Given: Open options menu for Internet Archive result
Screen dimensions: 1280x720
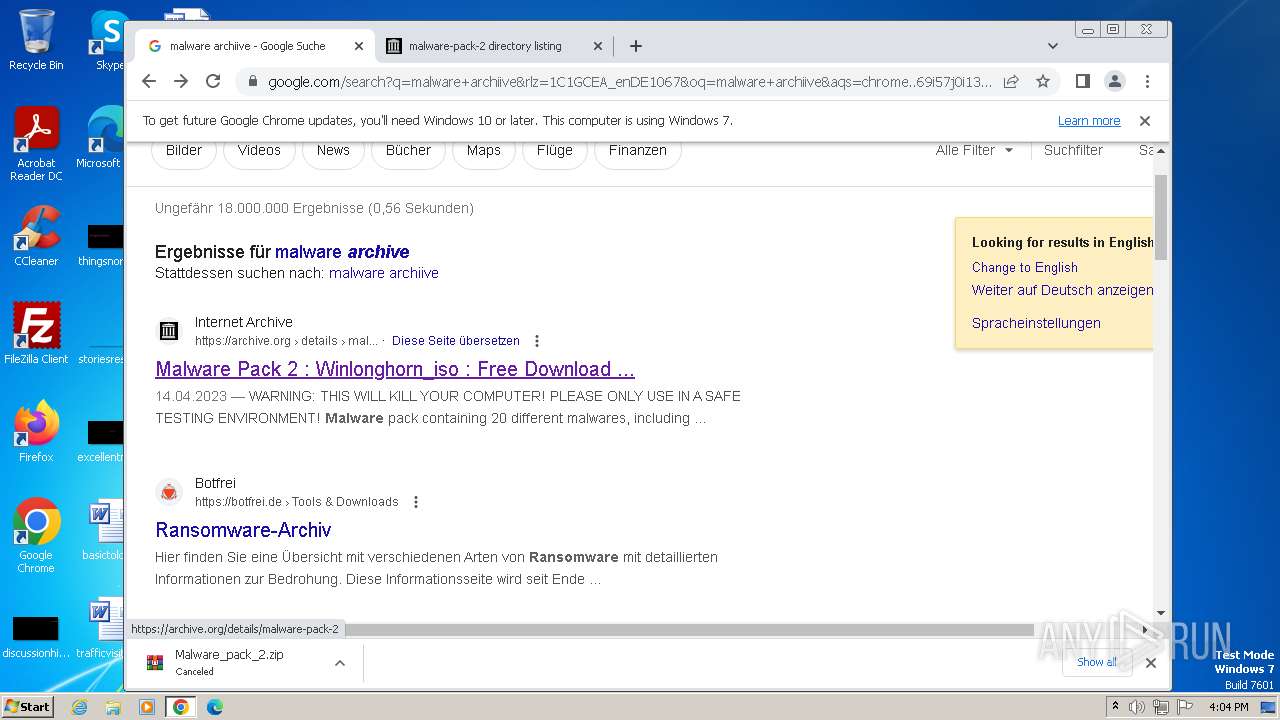Looking at the screenshot, I should [x=537, y=341].
